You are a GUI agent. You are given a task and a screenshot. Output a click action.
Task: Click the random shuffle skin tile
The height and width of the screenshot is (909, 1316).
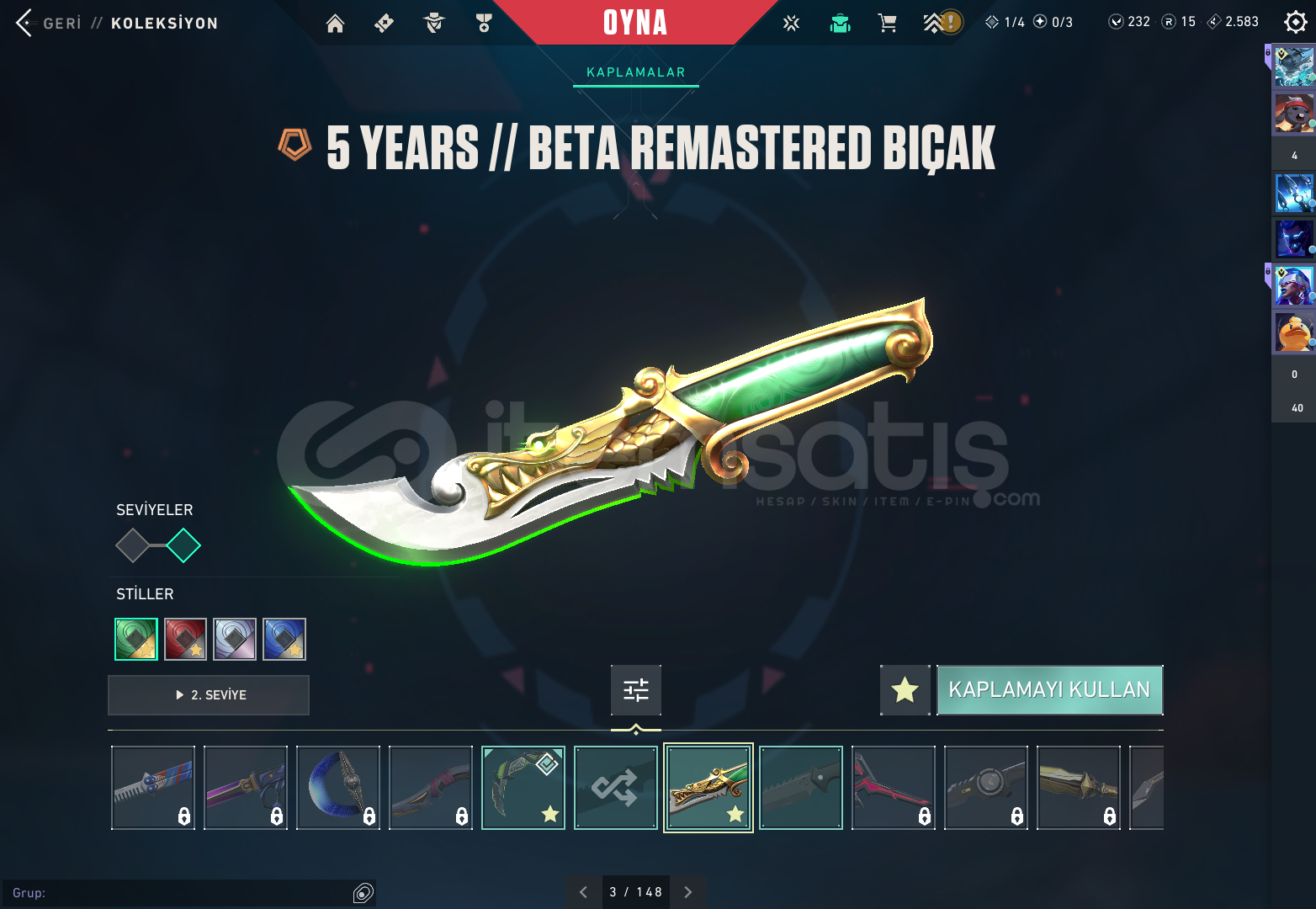616,788
